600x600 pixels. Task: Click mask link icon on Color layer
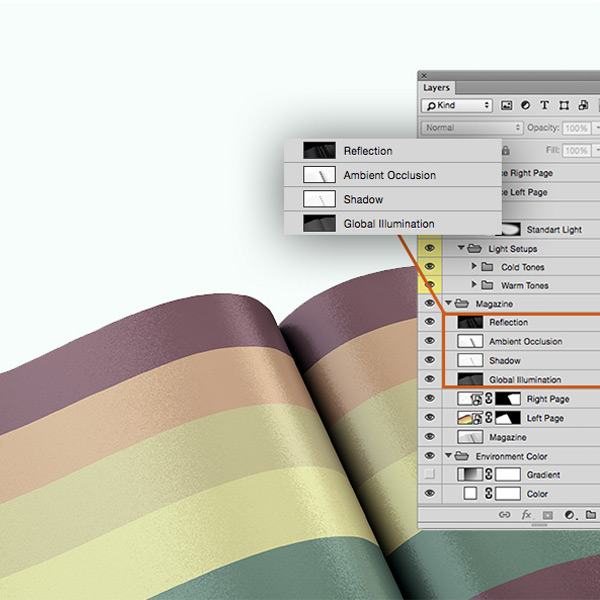tap(489, 494)
